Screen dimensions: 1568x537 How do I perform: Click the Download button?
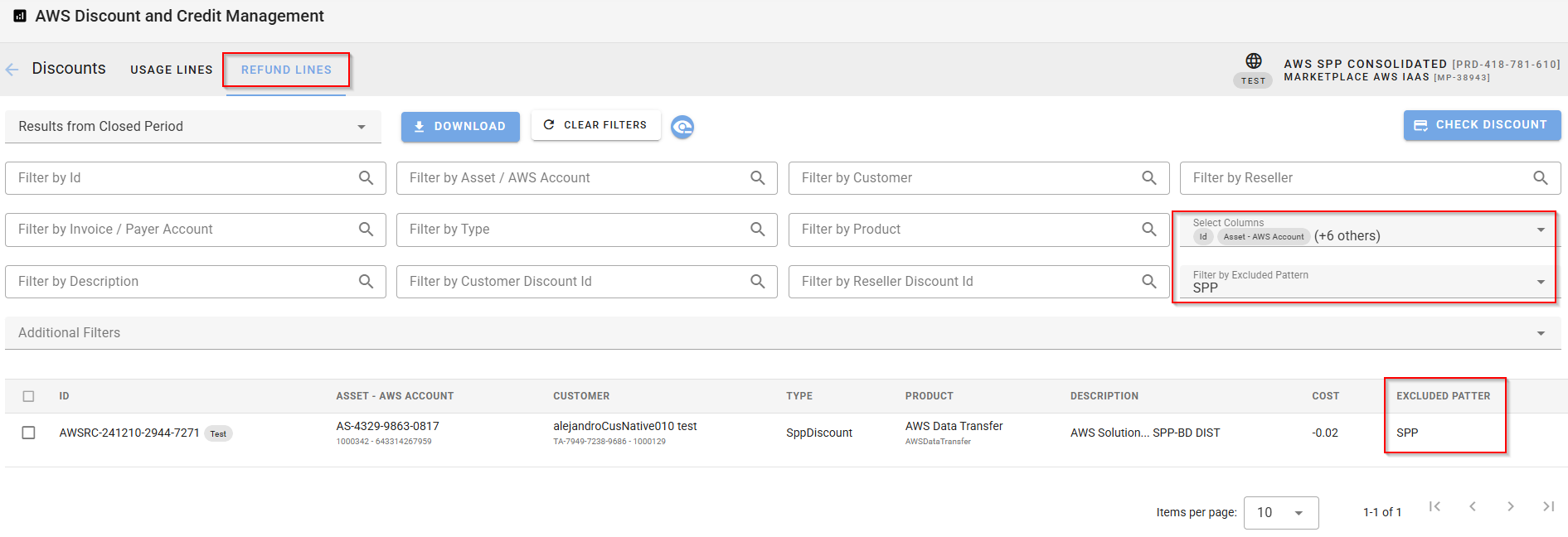(x=460, y=127)
